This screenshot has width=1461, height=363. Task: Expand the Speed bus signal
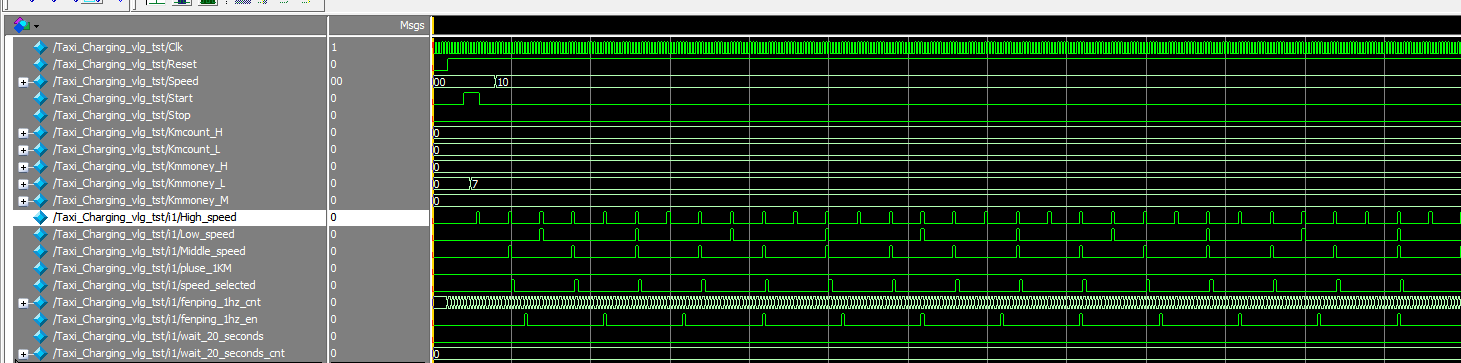(x=23, y=82)
